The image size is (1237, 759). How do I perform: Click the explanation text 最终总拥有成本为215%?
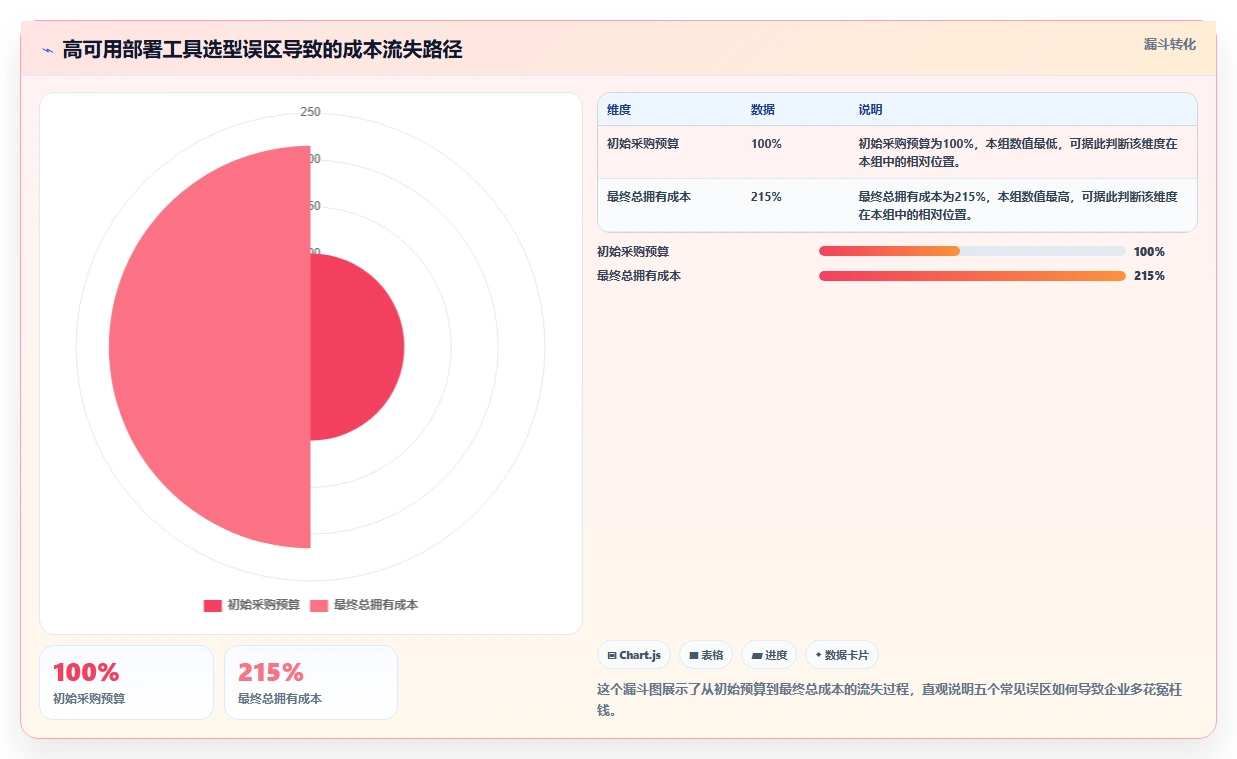click(1018, 205)
